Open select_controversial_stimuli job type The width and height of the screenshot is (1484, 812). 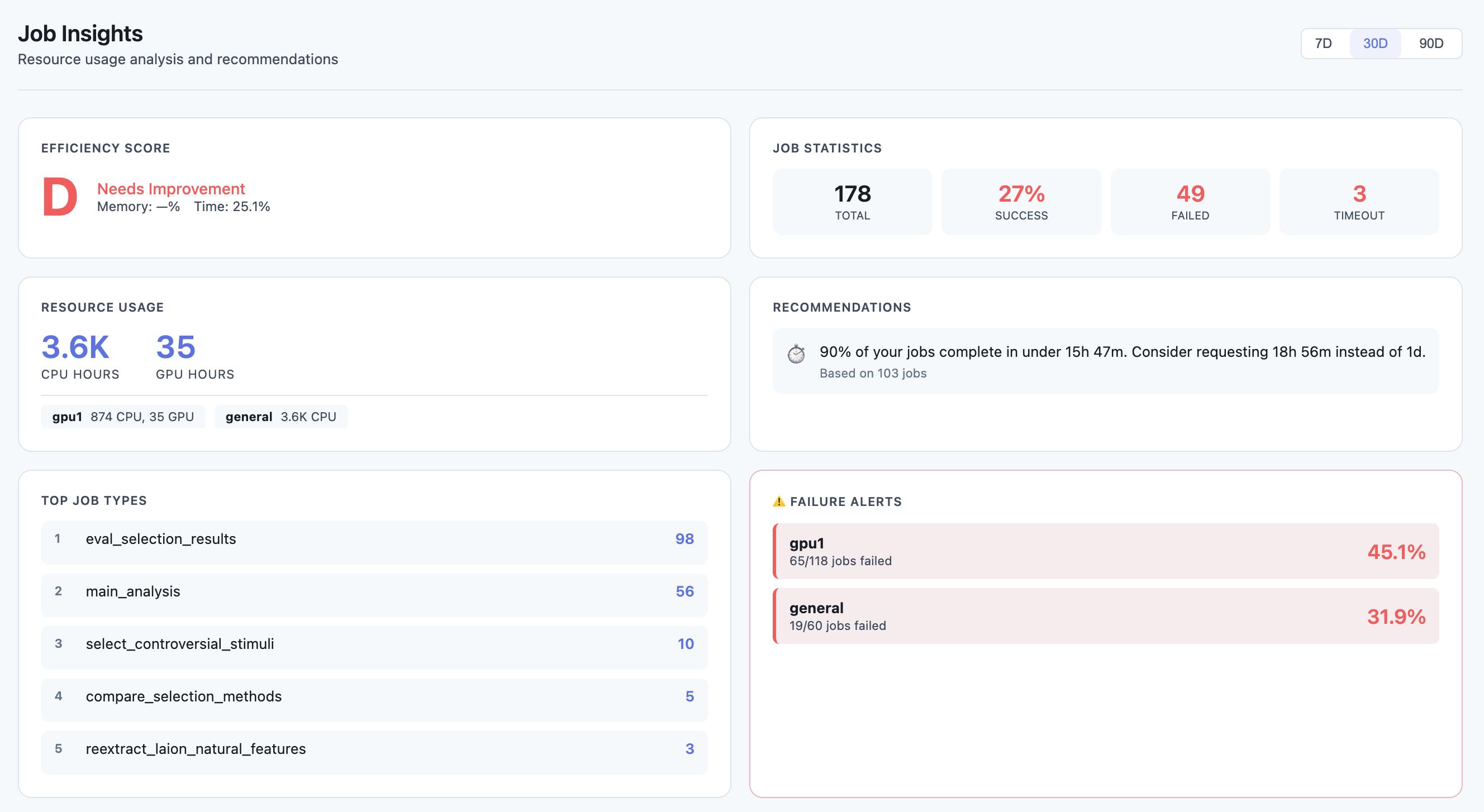374,644
